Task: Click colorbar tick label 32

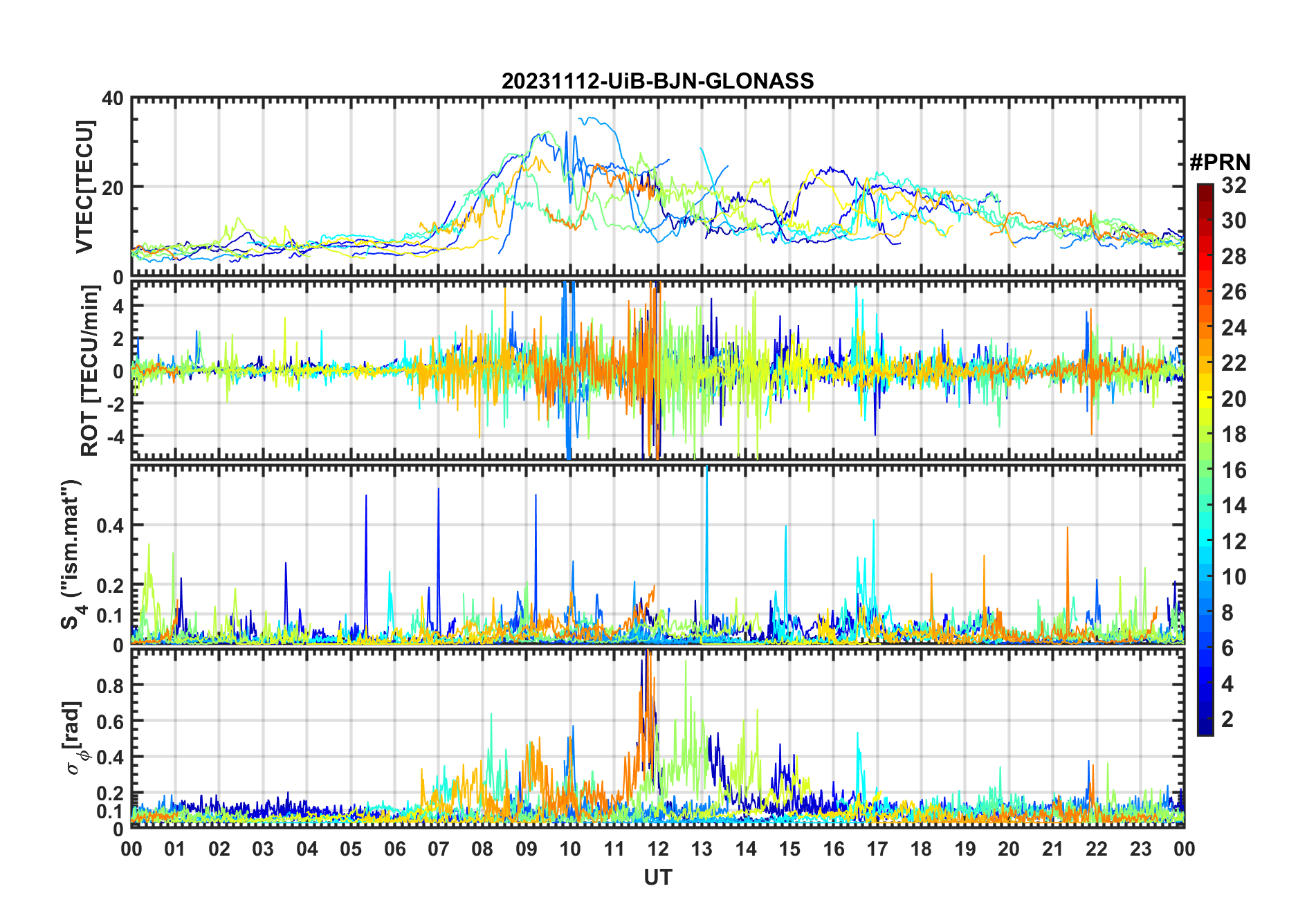Action: click(1234, 185)
